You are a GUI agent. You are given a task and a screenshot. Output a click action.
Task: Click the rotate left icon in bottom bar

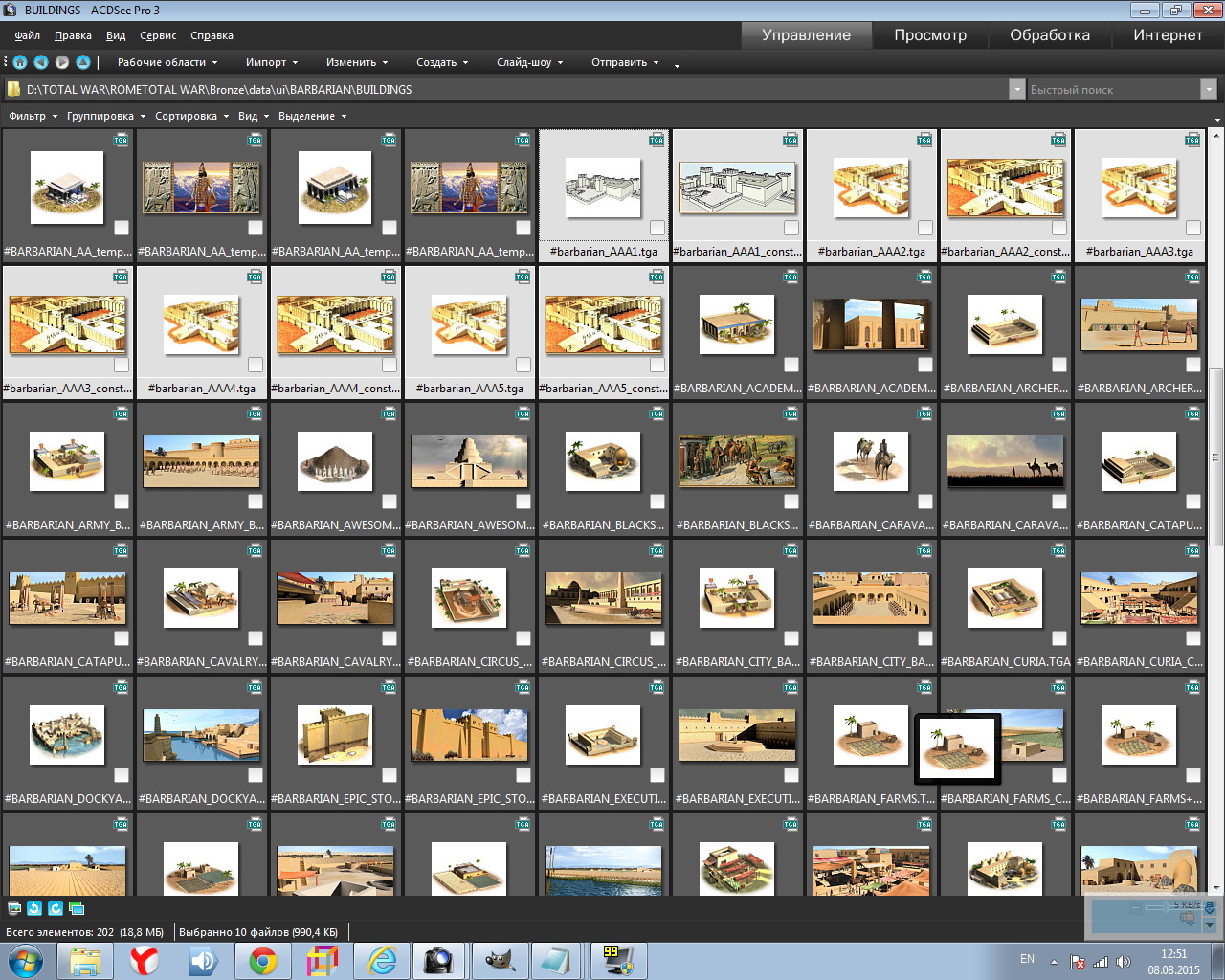34,908
